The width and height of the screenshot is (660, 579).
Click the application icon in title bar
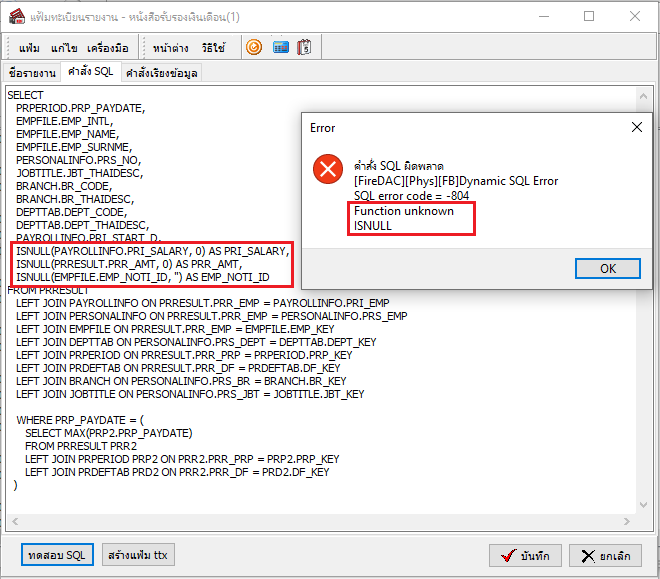coord(14,16)
